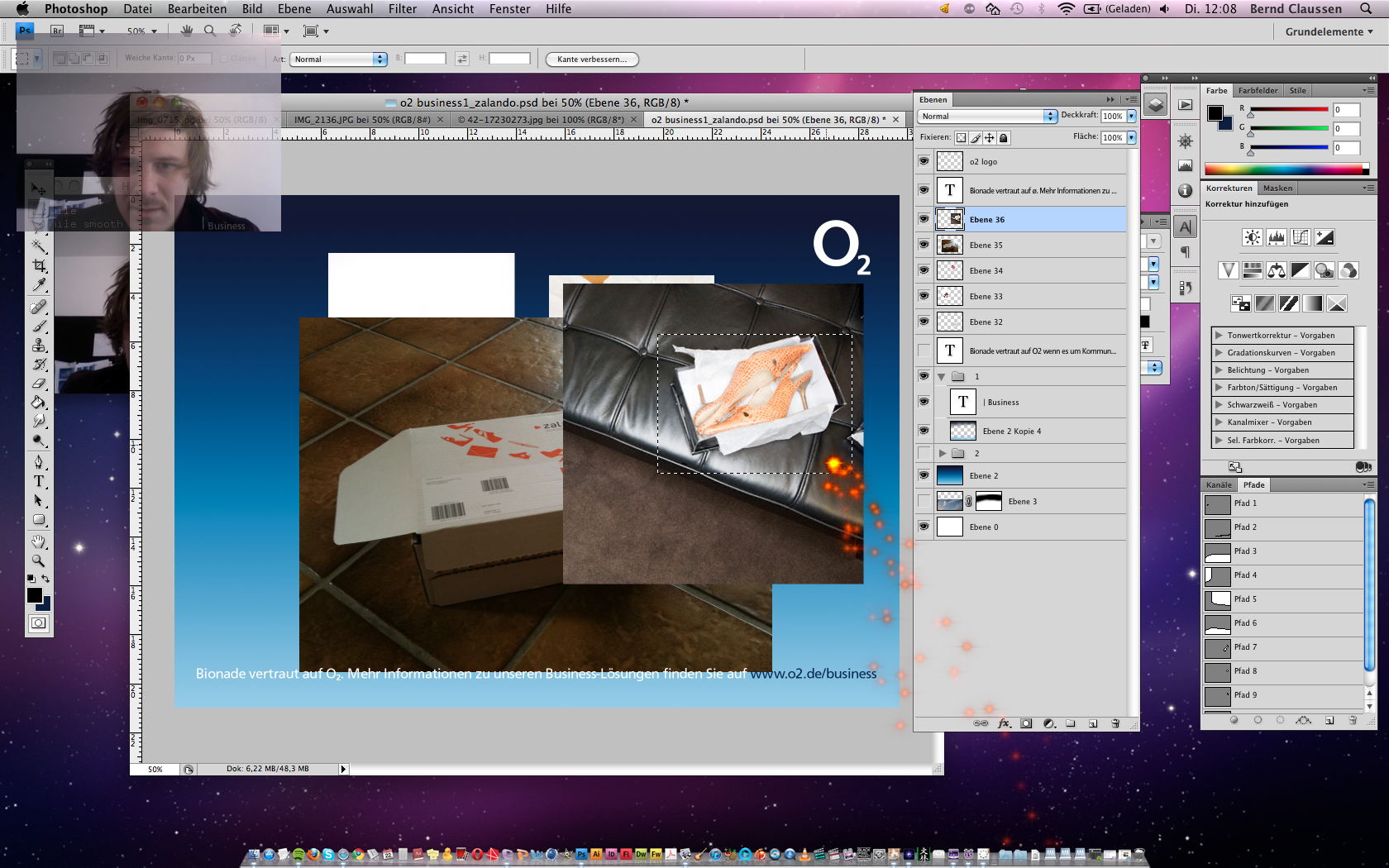This screenshot has width=1389, height=868.
Task: Select the Type tool in the toolbox
Action: click(x=39, y=481)
